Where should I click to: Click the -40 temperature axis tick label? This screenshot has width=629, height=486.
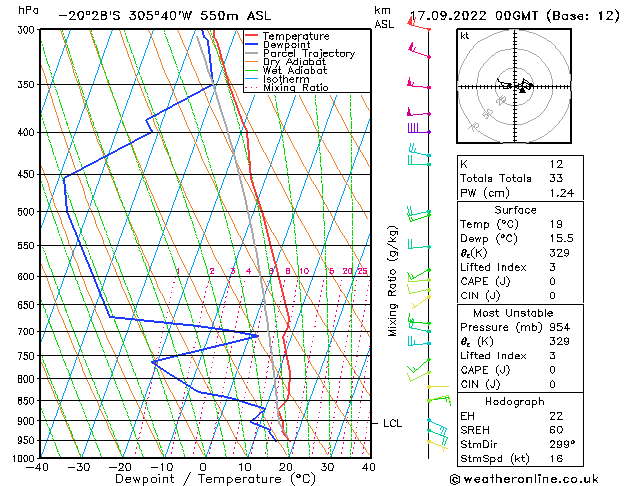37,467
